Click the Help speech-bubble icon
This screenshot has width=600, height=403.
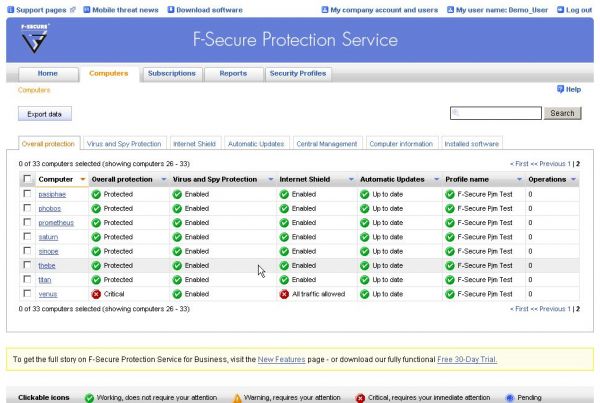pyautogui.click(x=560, y=89)
